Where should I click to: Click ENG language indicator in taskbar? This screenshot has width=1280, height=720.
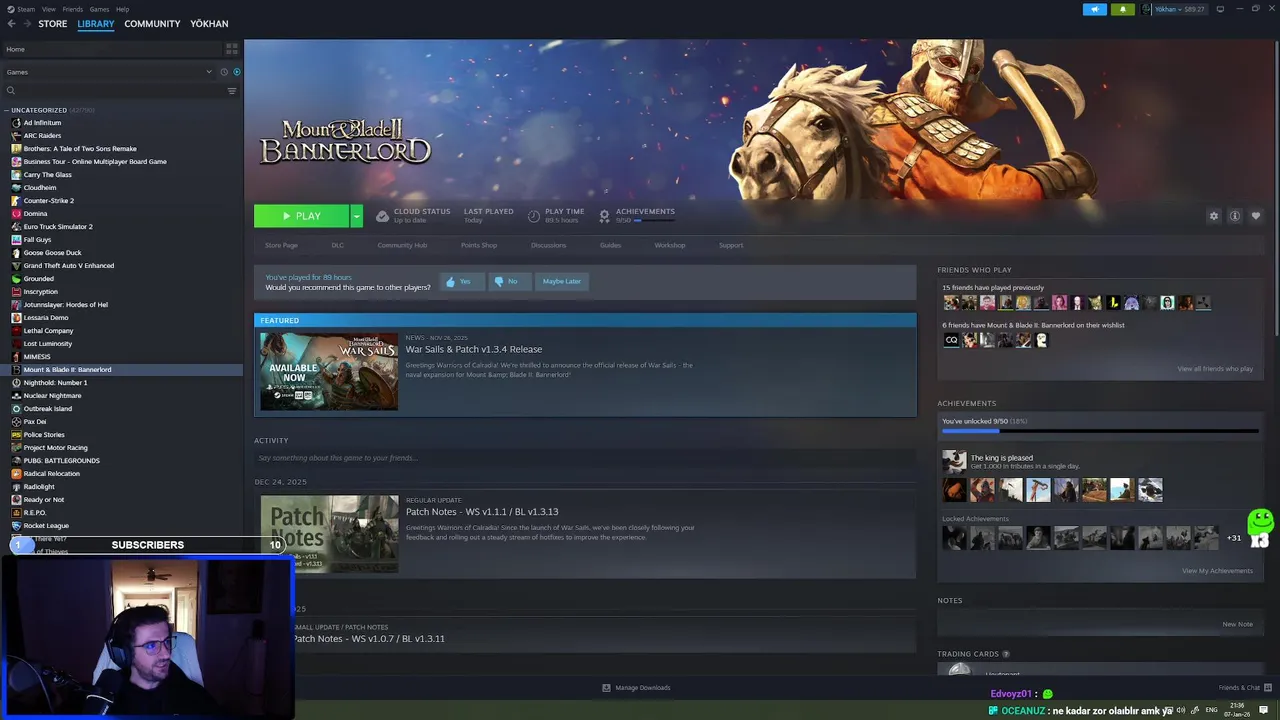point(1212,710)
